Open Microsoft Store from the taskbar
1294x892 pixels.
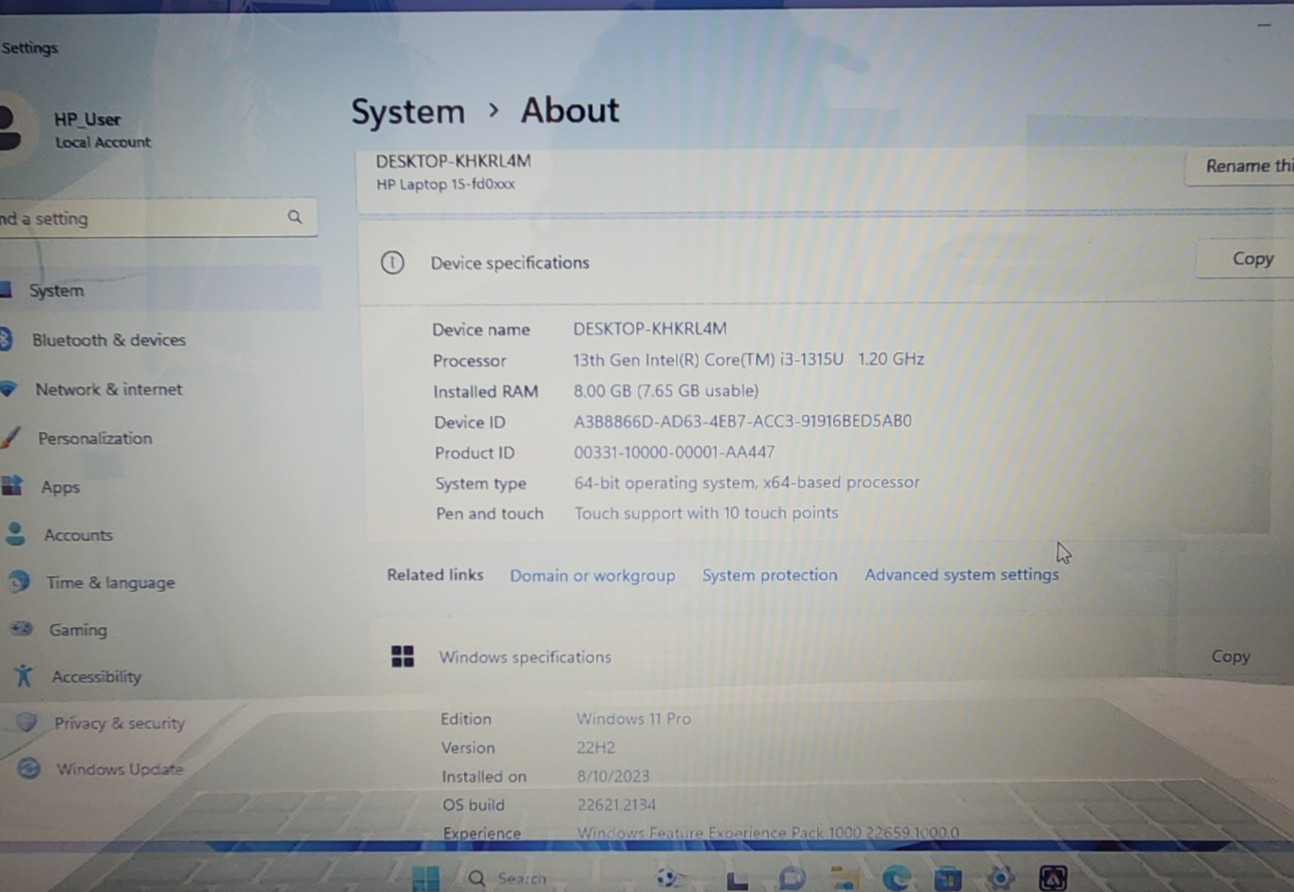pyautogui.click(x=947, y=879)
